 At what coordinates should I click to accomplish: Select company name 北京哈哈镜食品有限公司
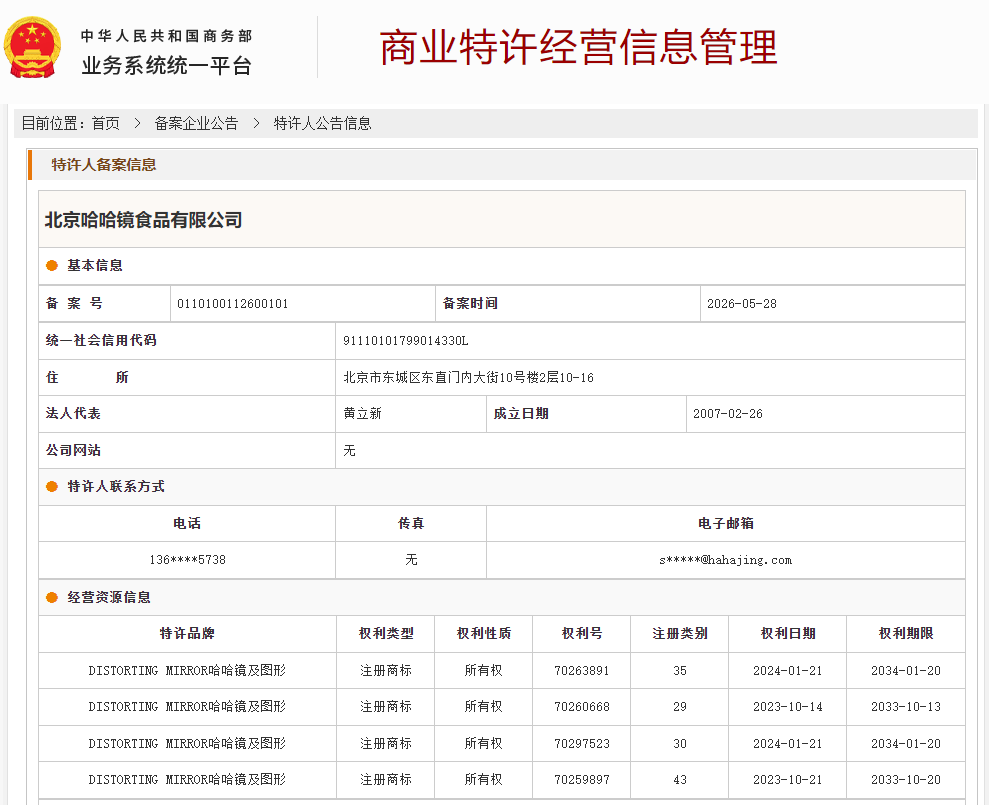144,220
